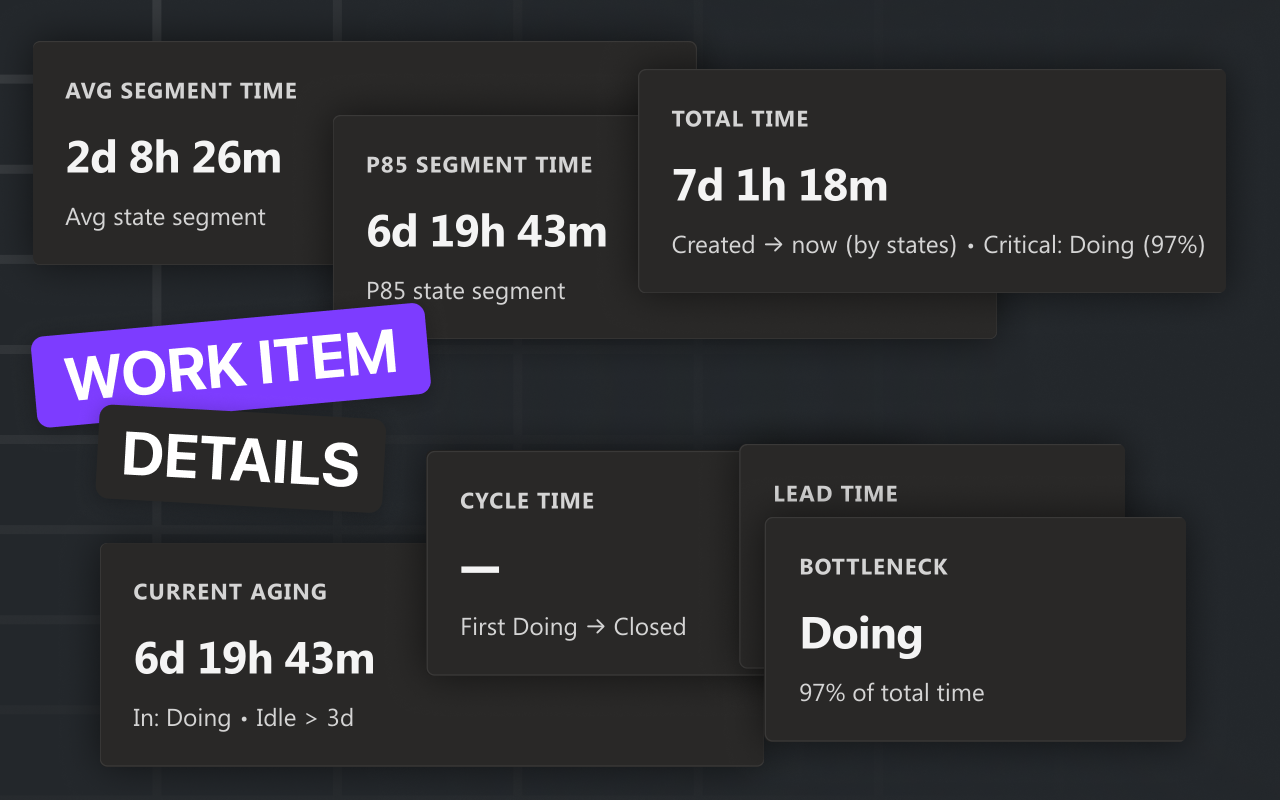Image resolution: width=1280 pixels, height=800 pixels.
Task: Open the TOTAL TIME card
Action: [x=930, y=180]
